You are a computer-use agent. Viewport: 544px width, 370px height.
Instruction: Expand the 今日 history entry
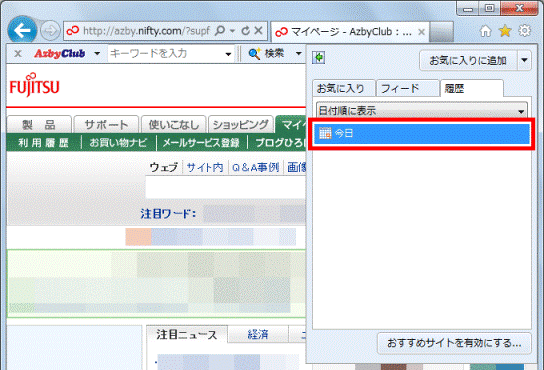pos(422,133)
